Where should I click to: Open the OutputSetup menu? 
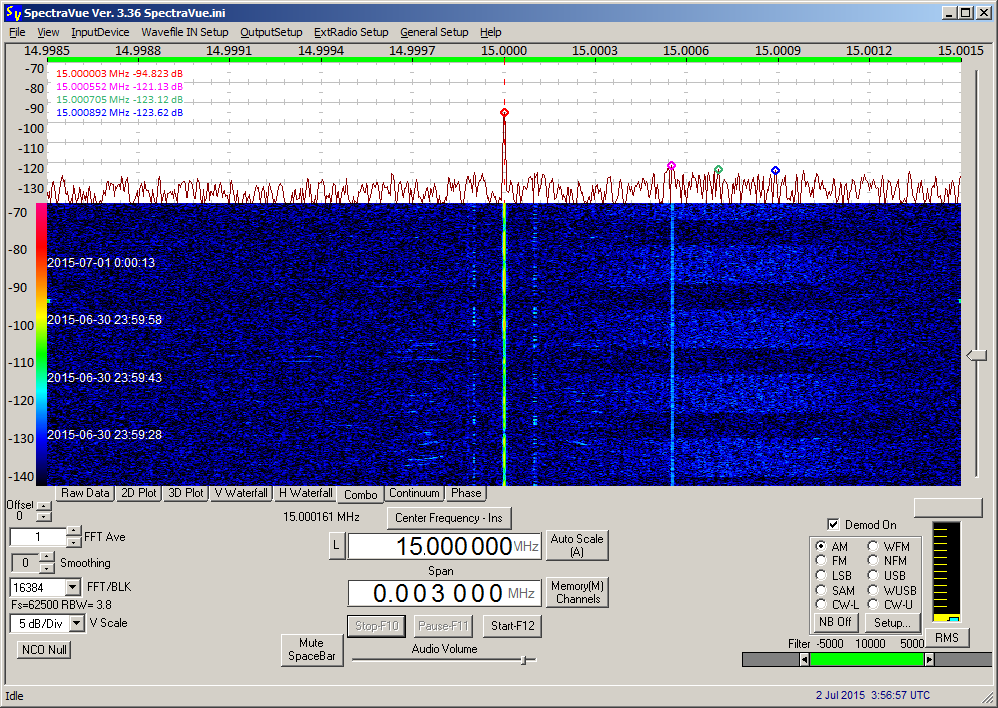pos(271,32)
